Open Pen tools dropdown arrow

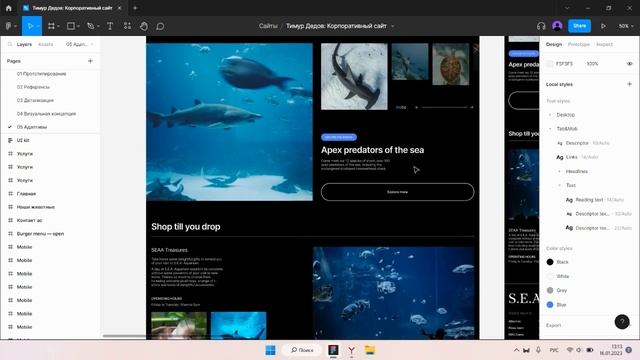coord(98,26)
